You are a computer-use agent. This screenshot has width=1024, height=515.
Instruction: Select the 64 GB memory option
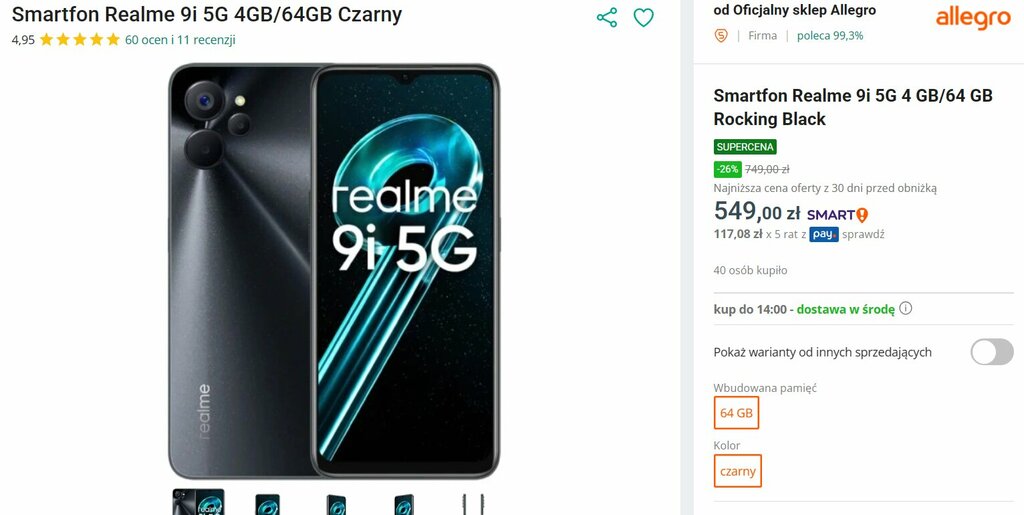[x=737, y=413]
